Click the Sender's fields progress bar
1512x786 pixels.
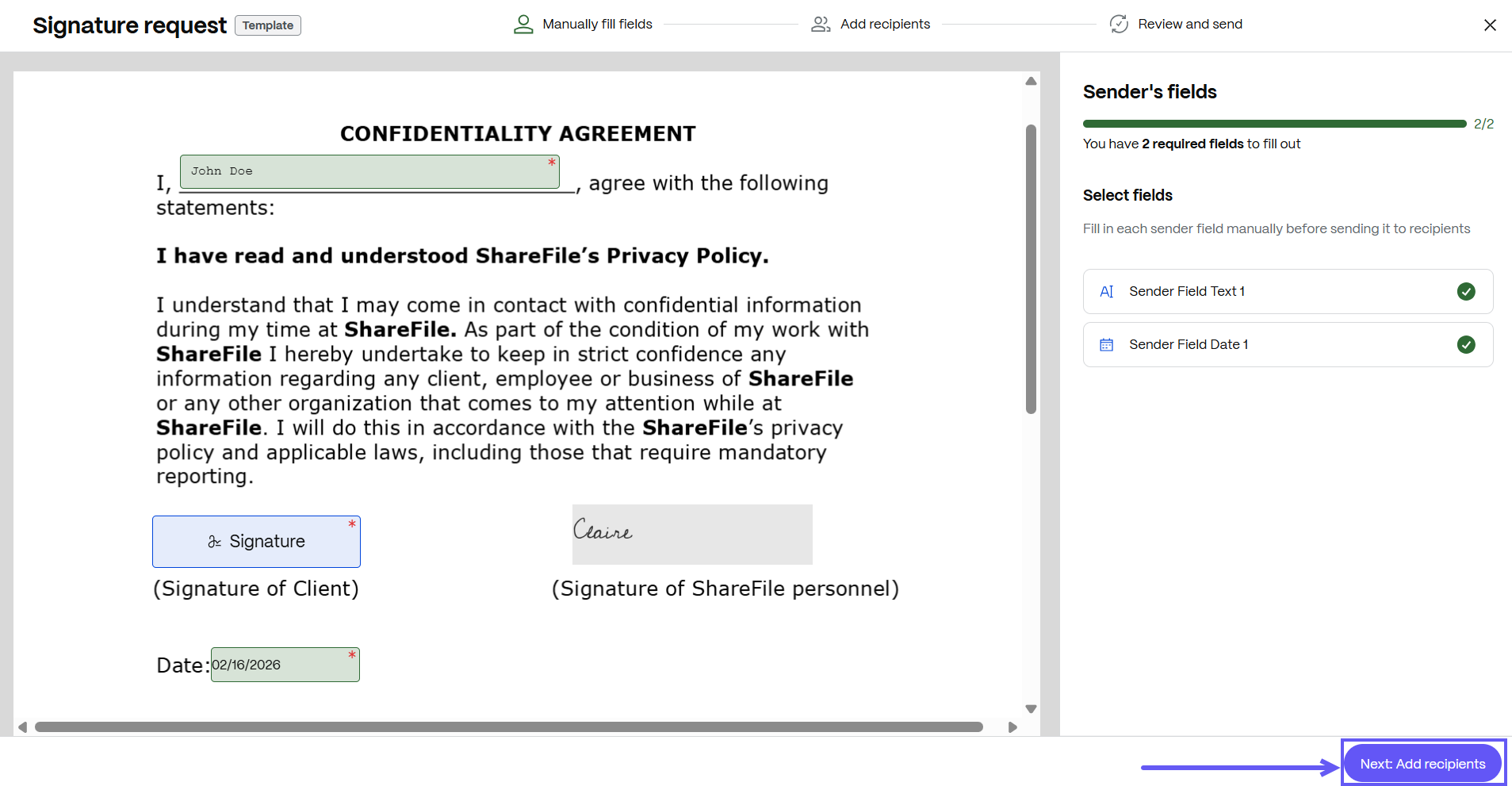(x=1274, y=124)
